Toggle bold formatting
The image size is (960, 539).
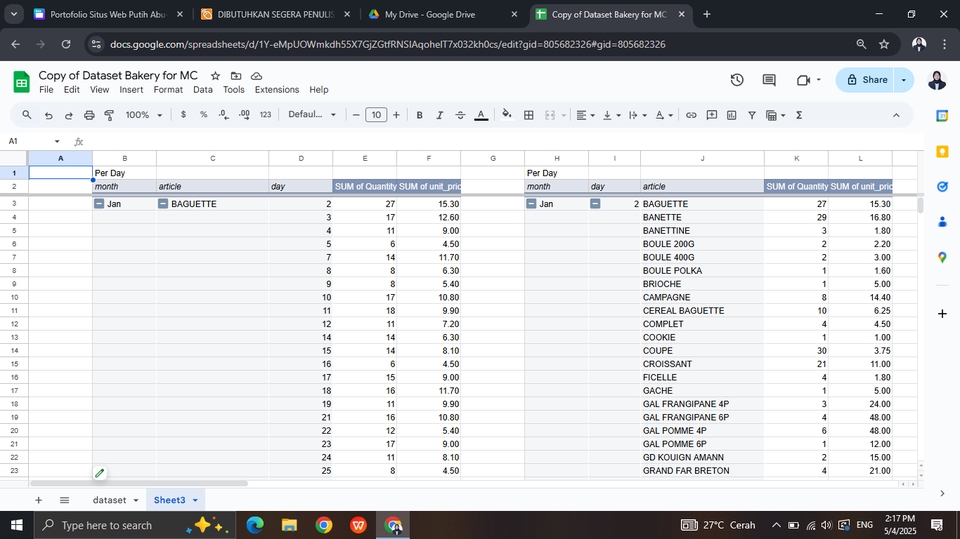coord(419,115)
